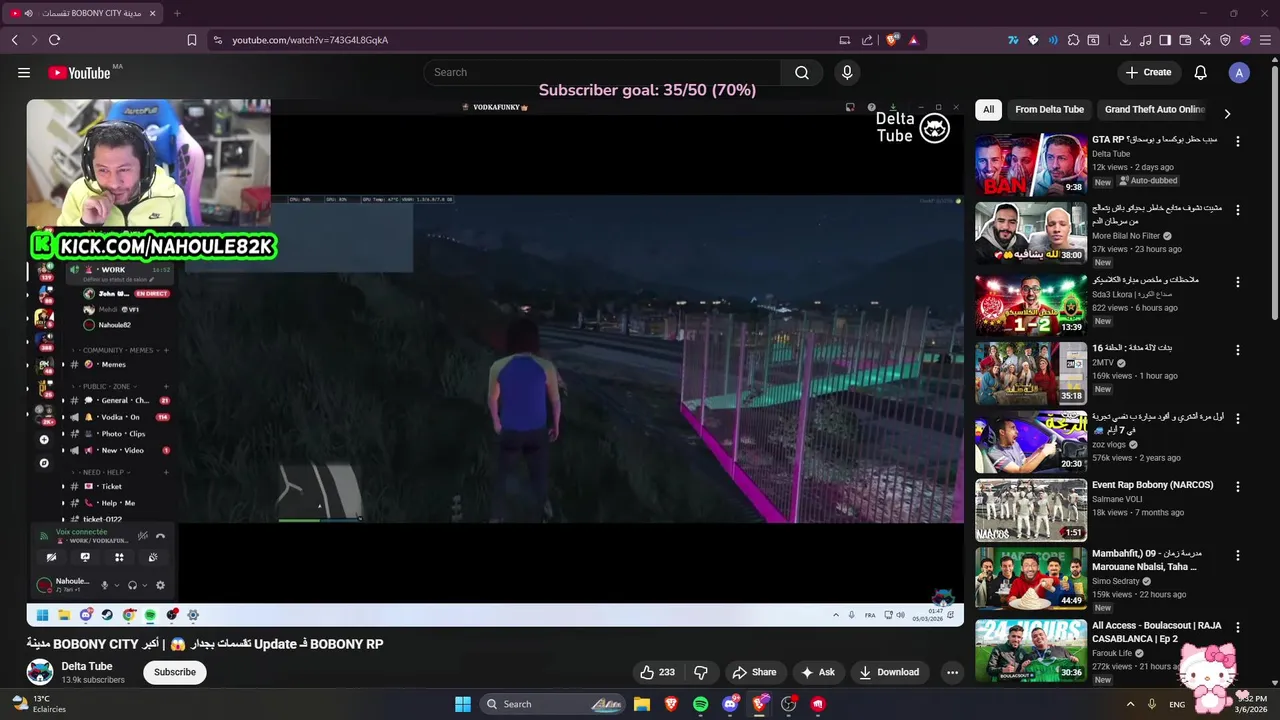The width and height of the screenshot is (1280, 720).
Task: Bookmark this page in the address bar
Action: (192, 40)
